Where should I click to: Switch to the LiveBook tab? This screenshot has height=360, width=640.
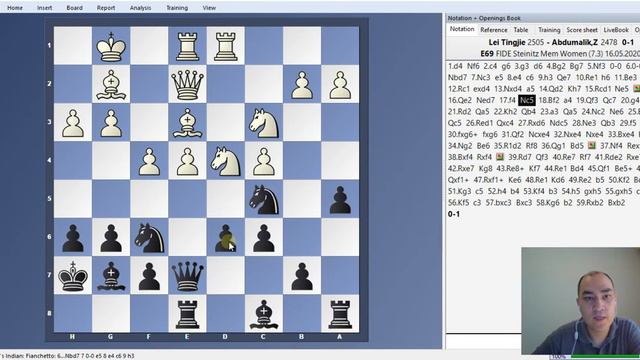[616, 30]
